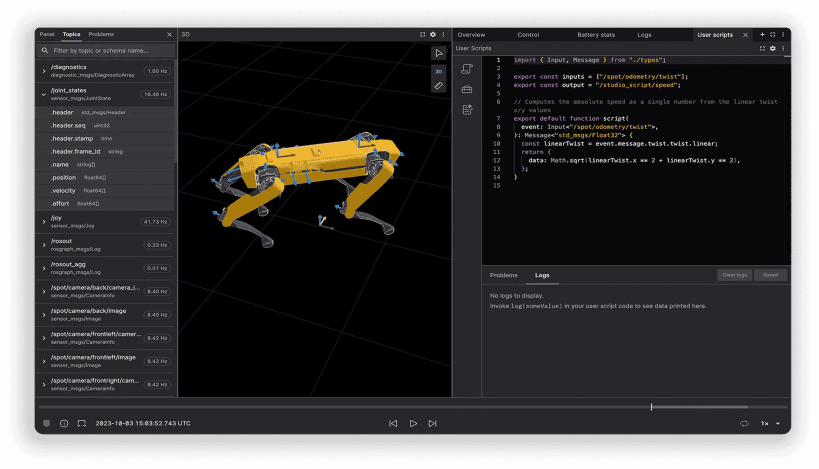Toggle the 3D perspective camera button
819x469 pixels.
coord(438,70)
